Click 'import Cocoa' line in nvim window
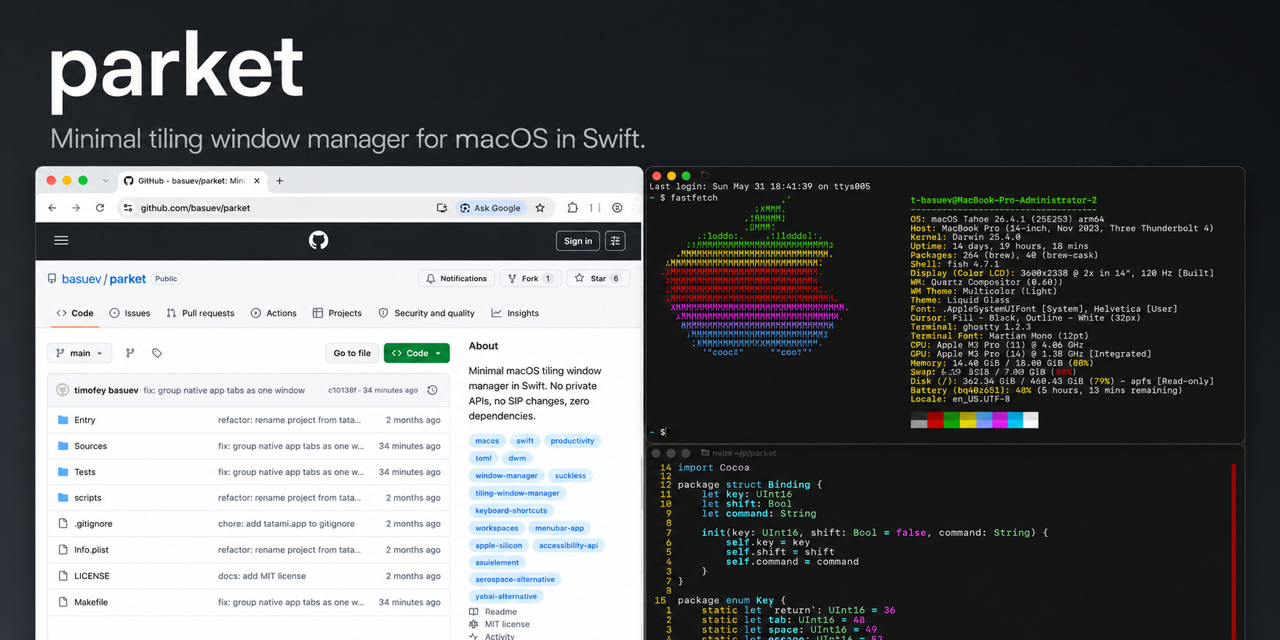Viewport: 1280px width, 640px height. 713,467
